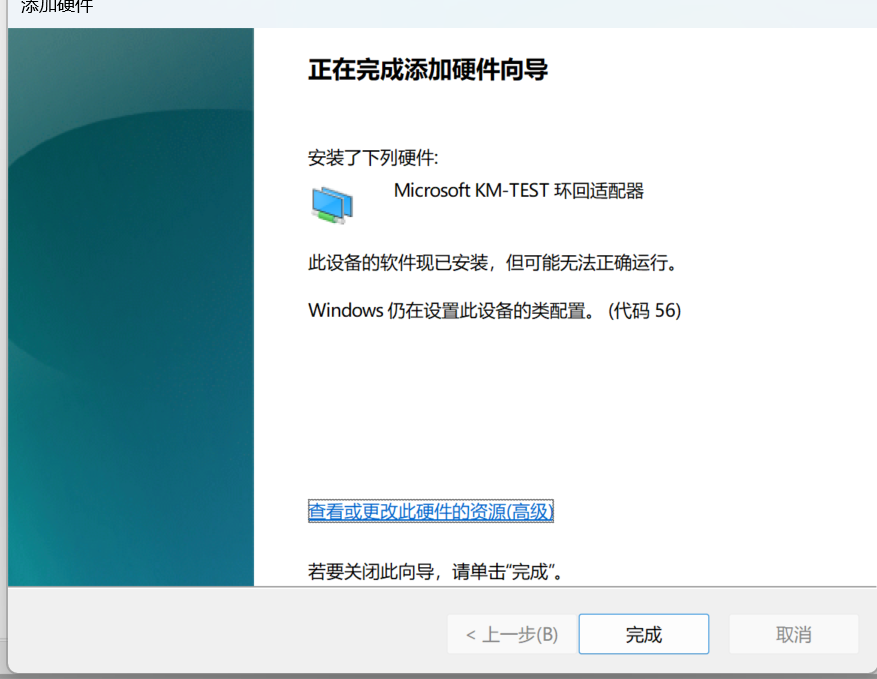Click the 添加硬件 window title
The image size is (877, 679).
pyautogui.click(x=56, y=7)
